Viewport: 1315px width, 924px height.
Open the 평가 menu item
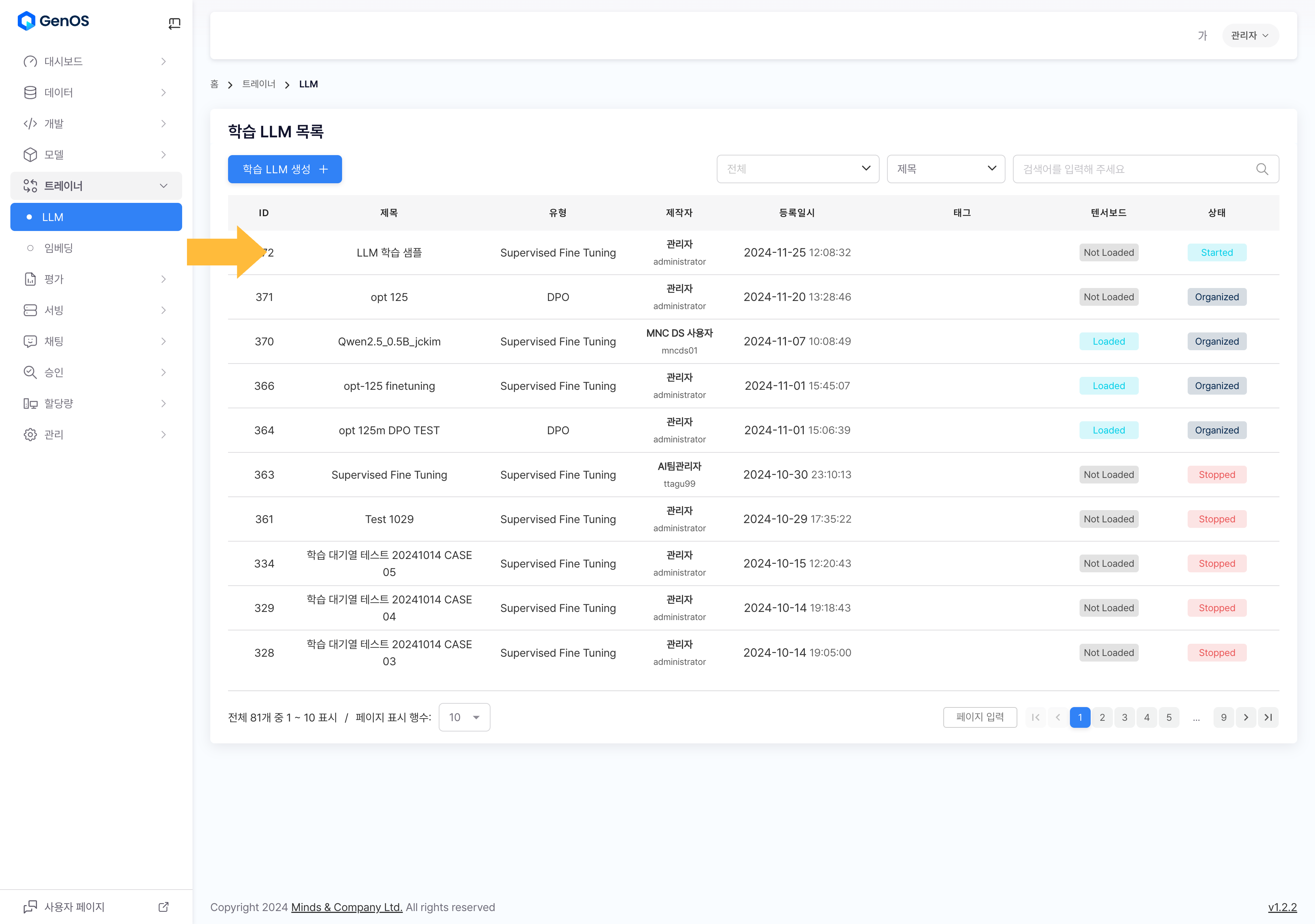pyautogui.click(x=54, y=279)
